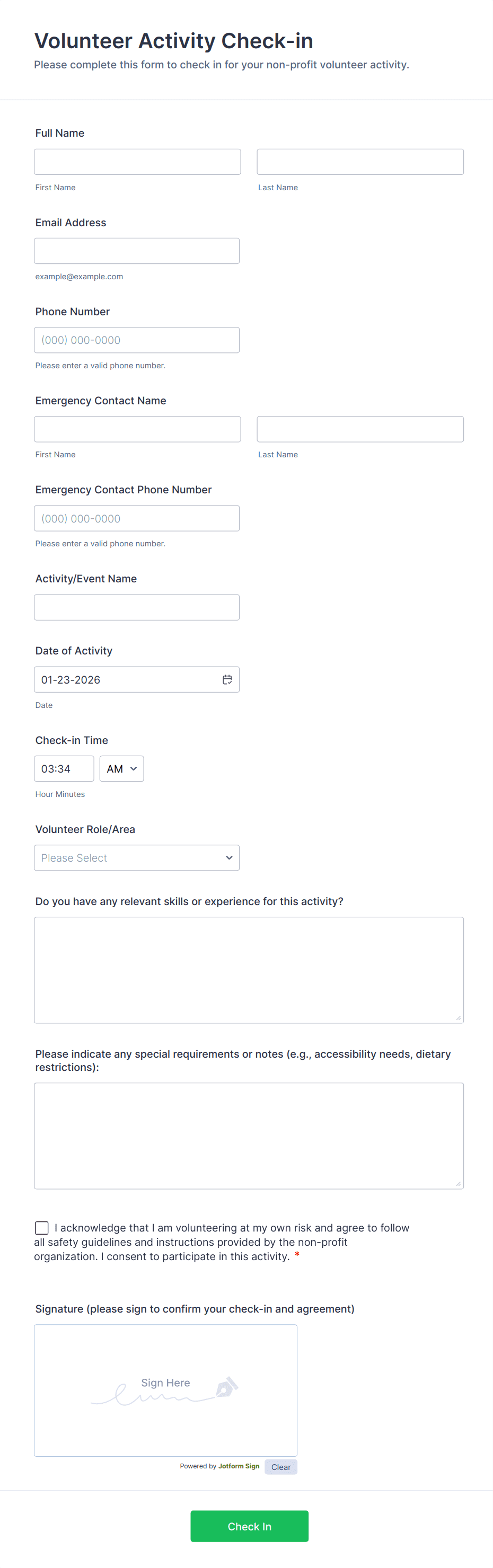Image resolution: width=493 pixels, height=1568 pixels.
Task: Open the calendar icon in Date of Activity
Action: 227,679
